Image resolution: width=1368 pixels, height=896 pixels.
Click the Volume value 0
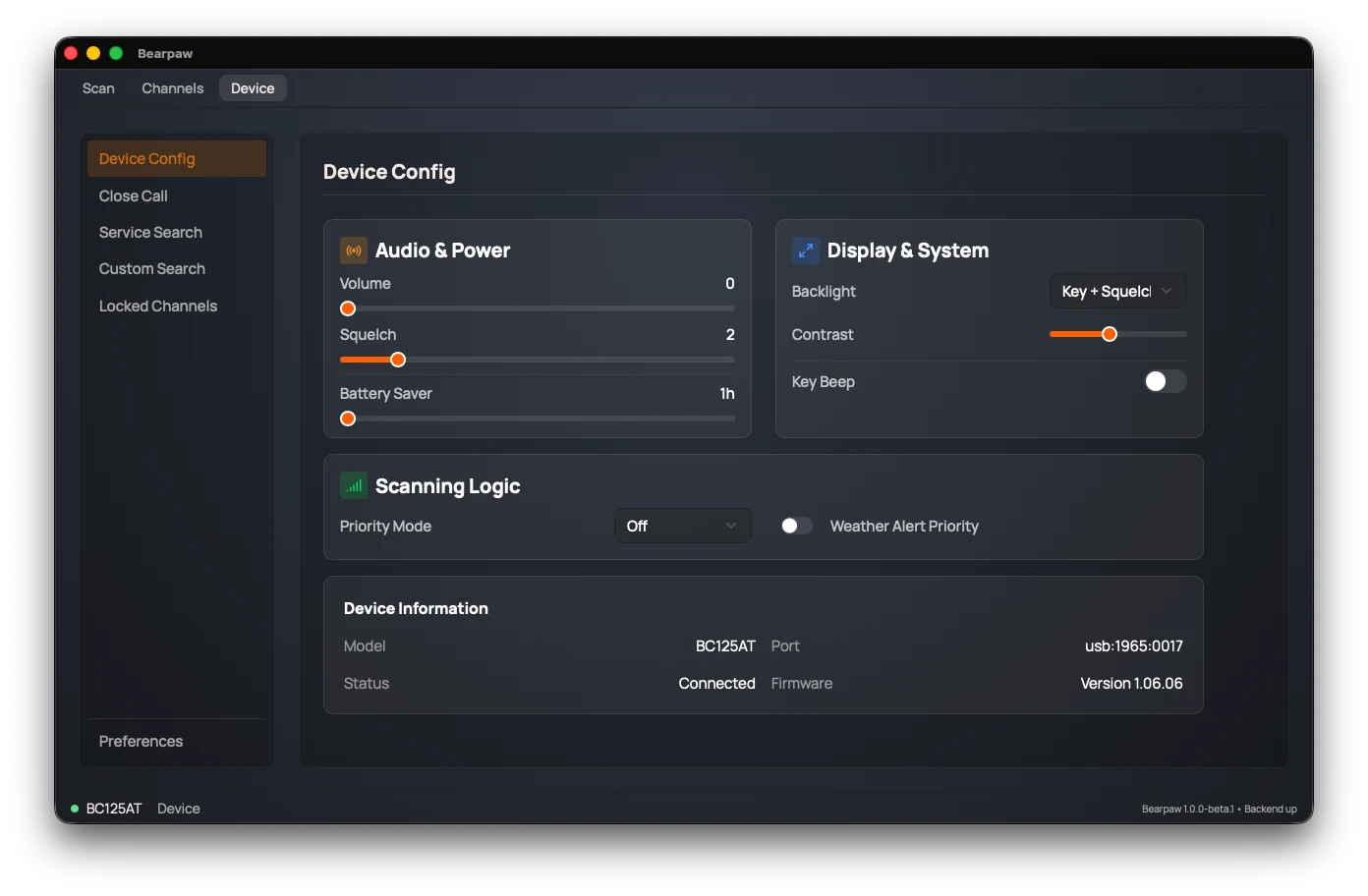pyautogui.click(x=730, y=283)
